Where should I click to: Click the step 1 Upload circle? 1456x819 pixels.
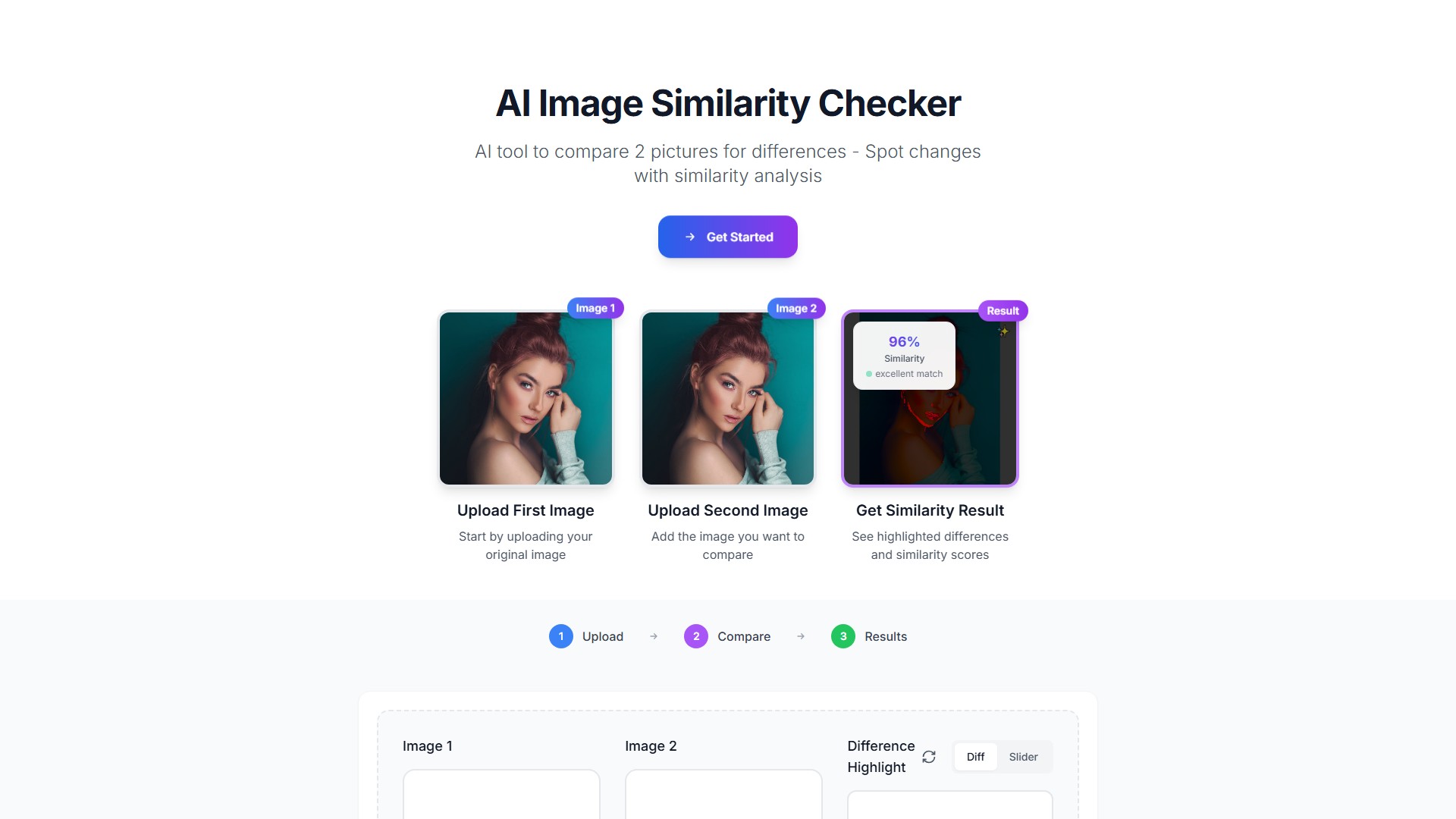[x=561, y=636]
